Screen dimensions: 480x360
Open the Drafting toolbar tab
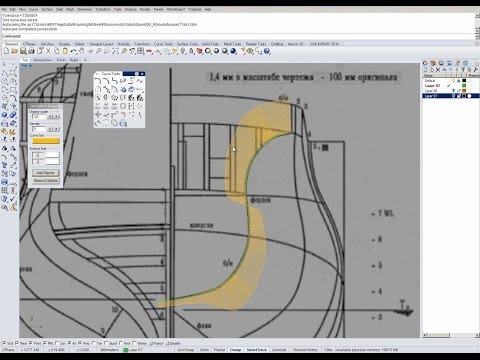[277, 44]
